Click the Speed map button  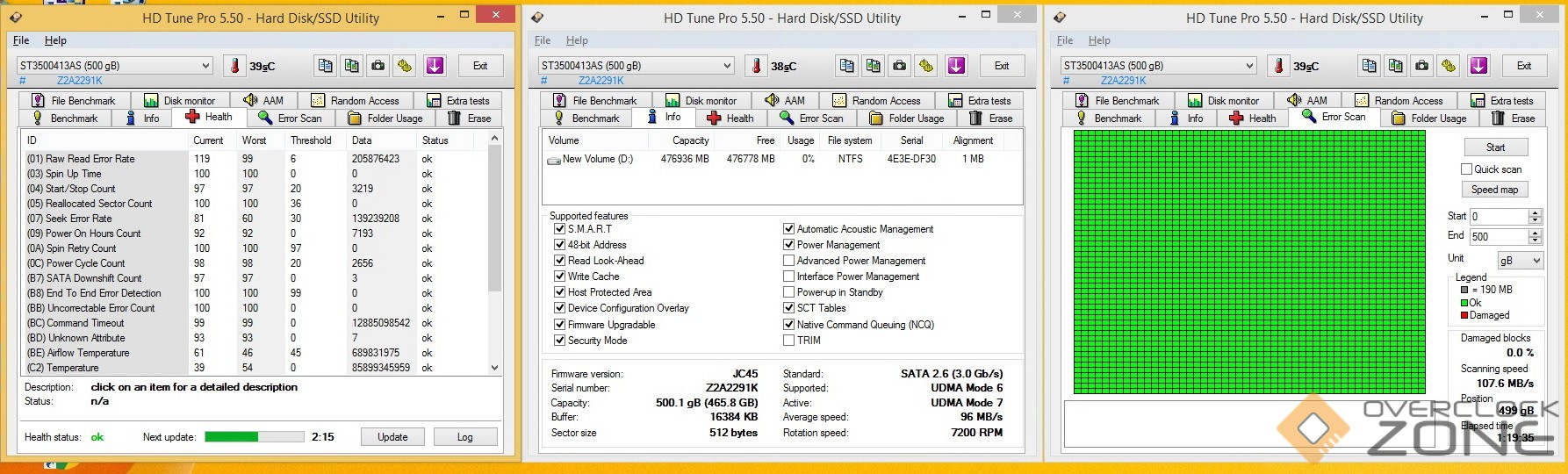point(1495,190)
